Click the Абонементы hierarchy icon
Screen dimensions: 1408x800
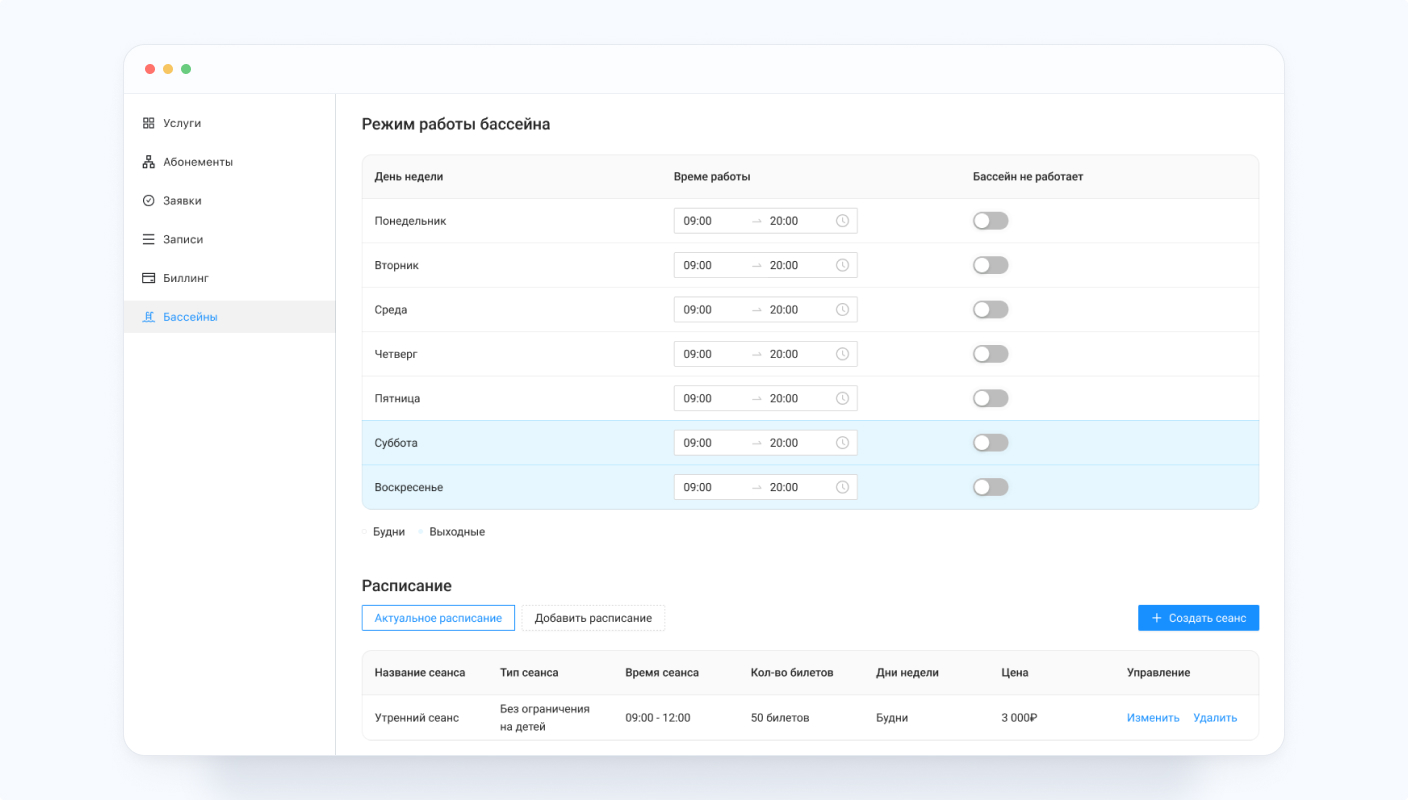[148, 162]
